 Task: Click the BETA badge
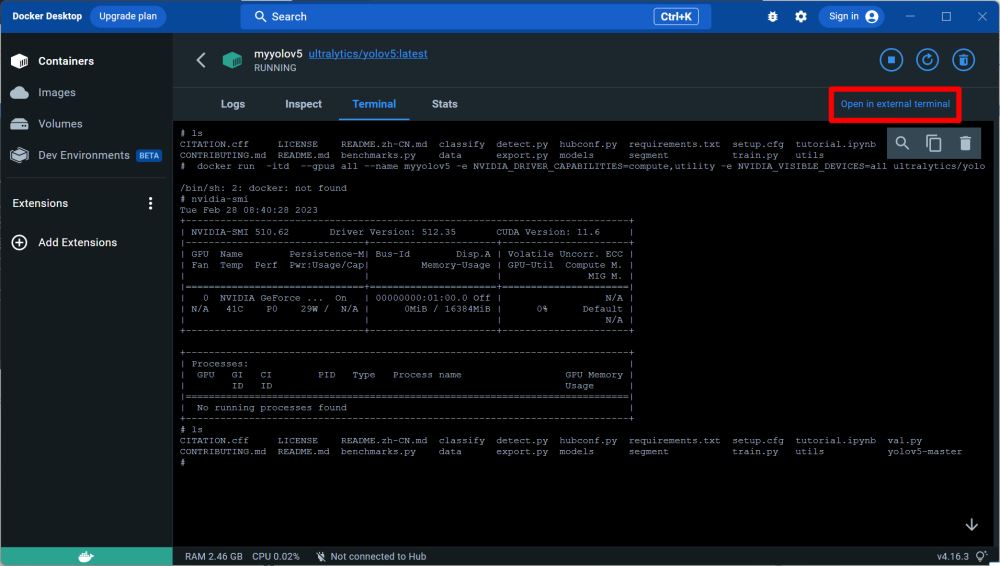[149, 155]
